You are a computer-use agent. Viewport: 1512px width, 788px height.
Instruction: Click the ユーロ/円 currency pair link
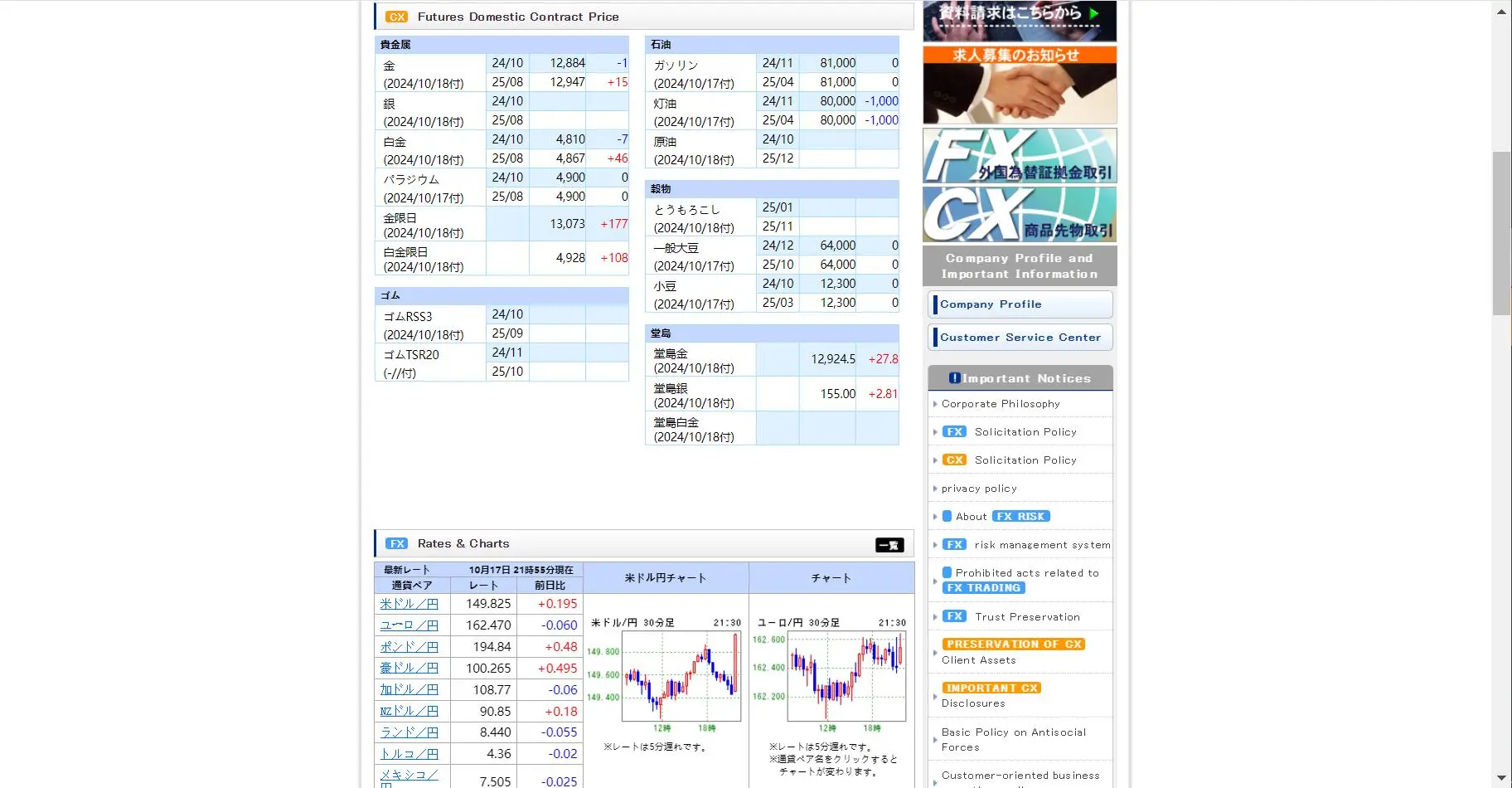point(409,625)
